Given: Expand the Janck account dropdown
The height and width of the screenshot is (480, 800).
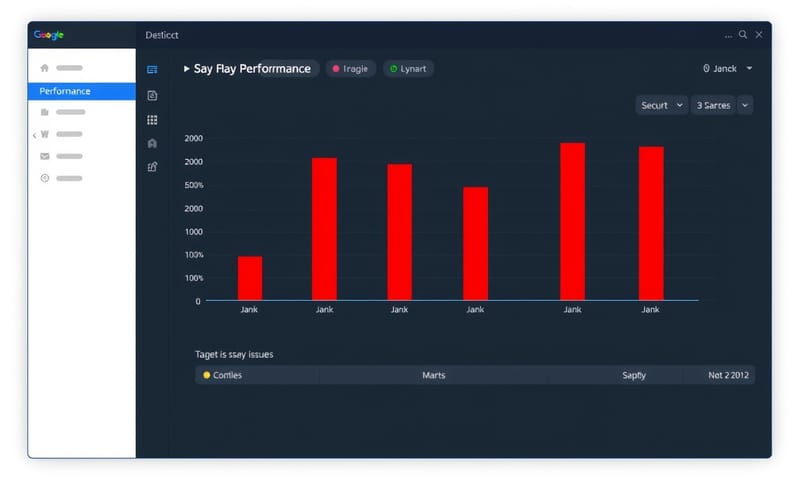Looking at the screenshot, I should point(728,69).
